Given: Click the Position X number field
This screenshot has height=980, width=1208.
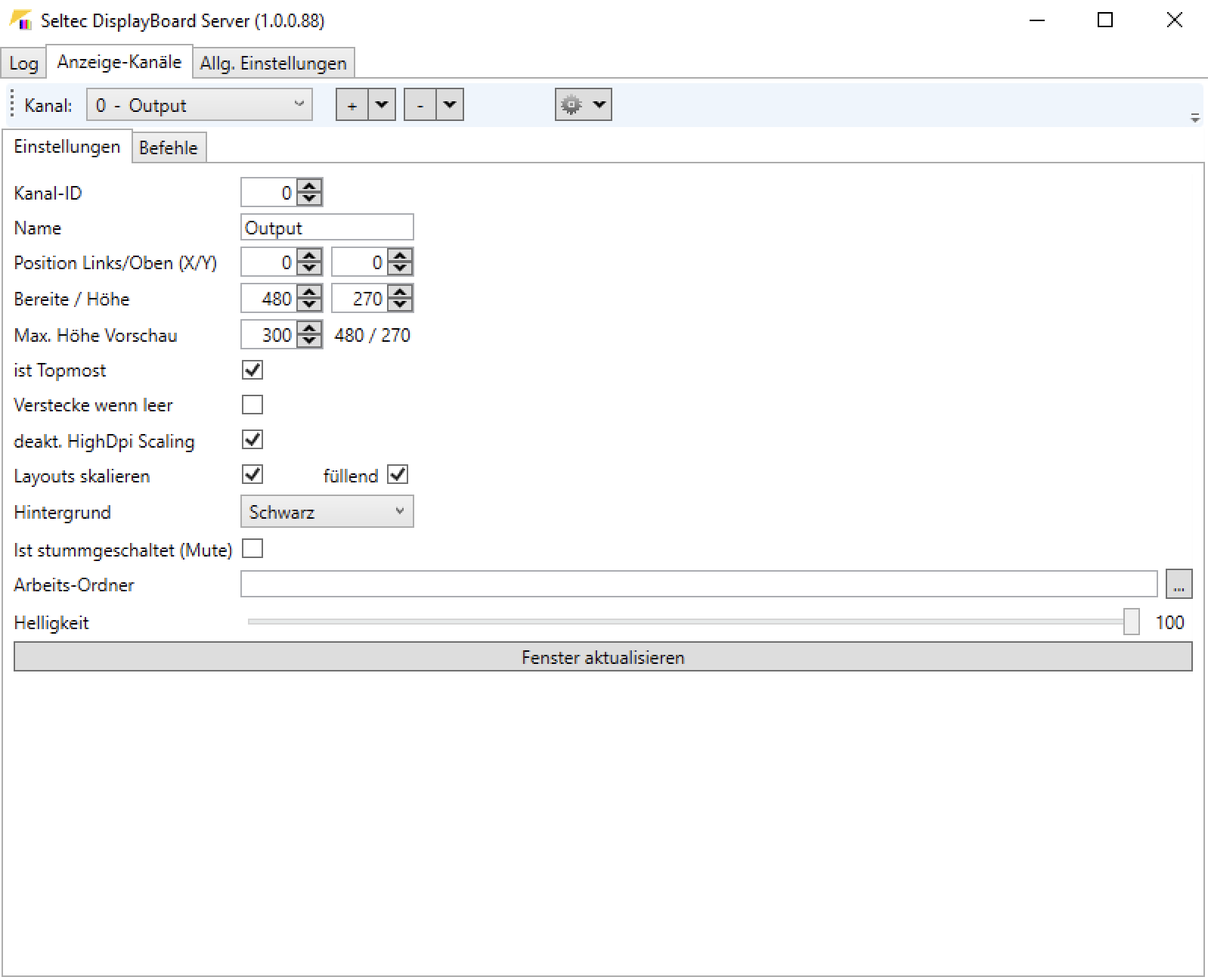Looking at the screenshot, I should tap(269, 262).
